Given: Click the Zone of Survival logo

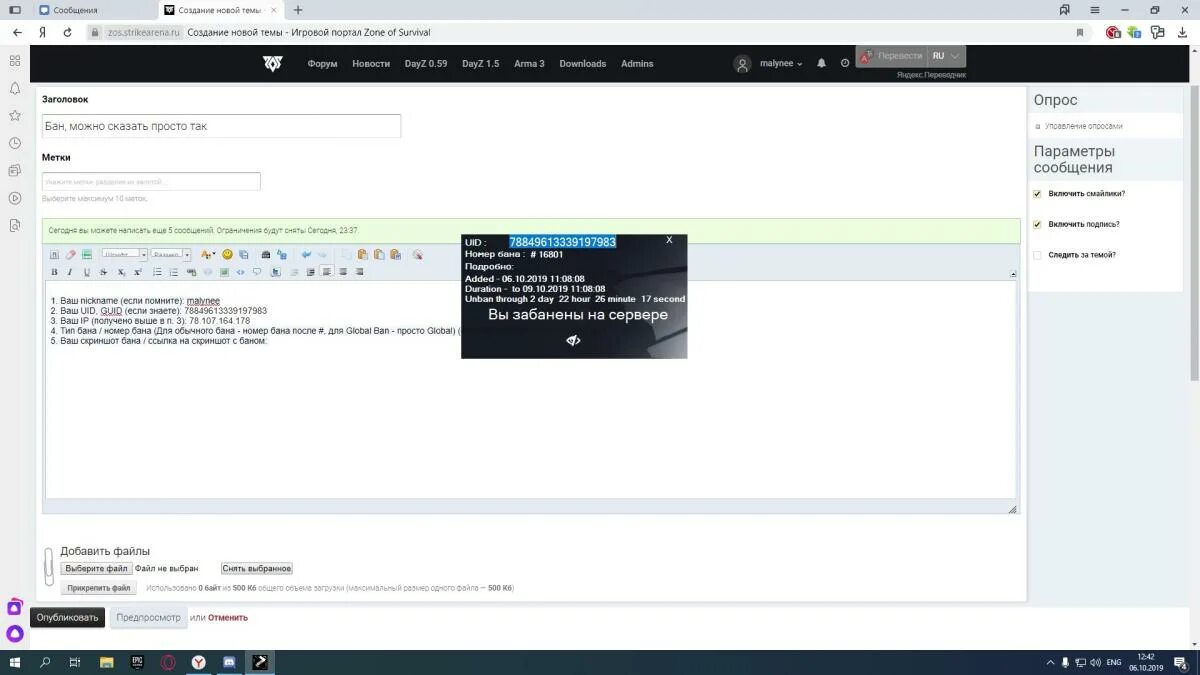Looking at the screenshot, I should tap(272, 63).
